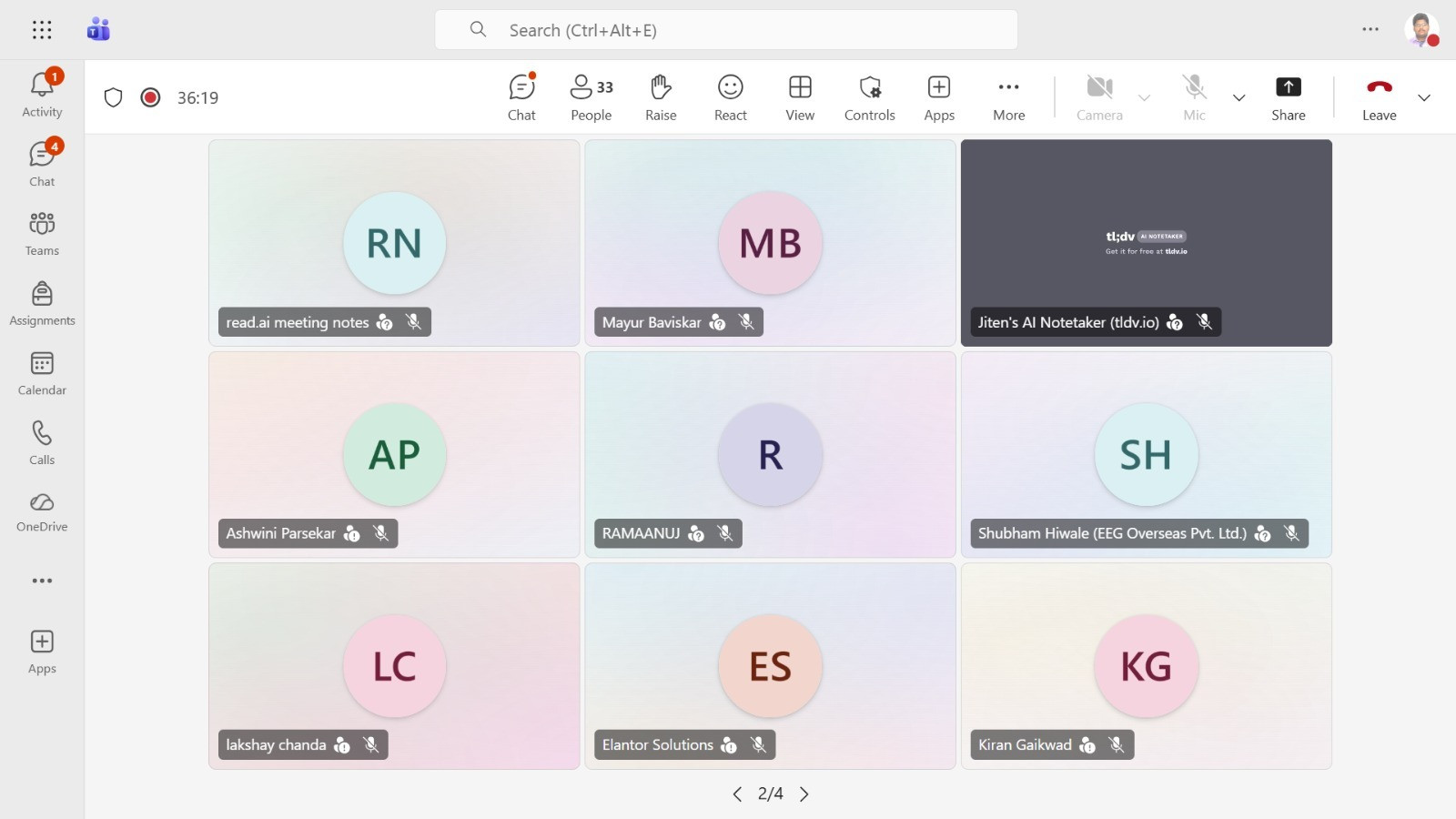Switch to Activity in the left sidebar
The width and height of the screenshot is (1456, 819).
click(x=42, y=95)
